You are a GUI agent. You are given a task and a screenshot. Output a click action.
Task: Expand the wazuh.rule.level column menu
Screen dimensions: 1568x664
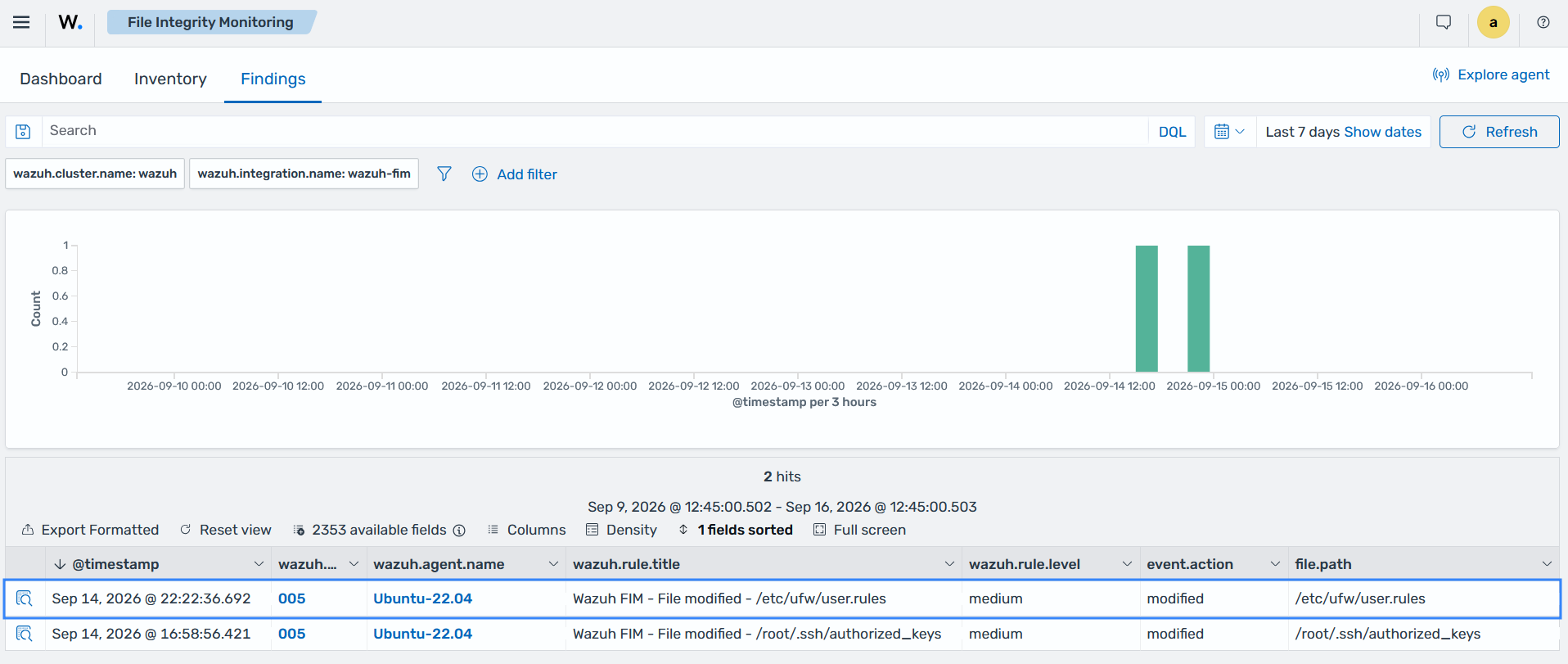[x=1127, y=564]
